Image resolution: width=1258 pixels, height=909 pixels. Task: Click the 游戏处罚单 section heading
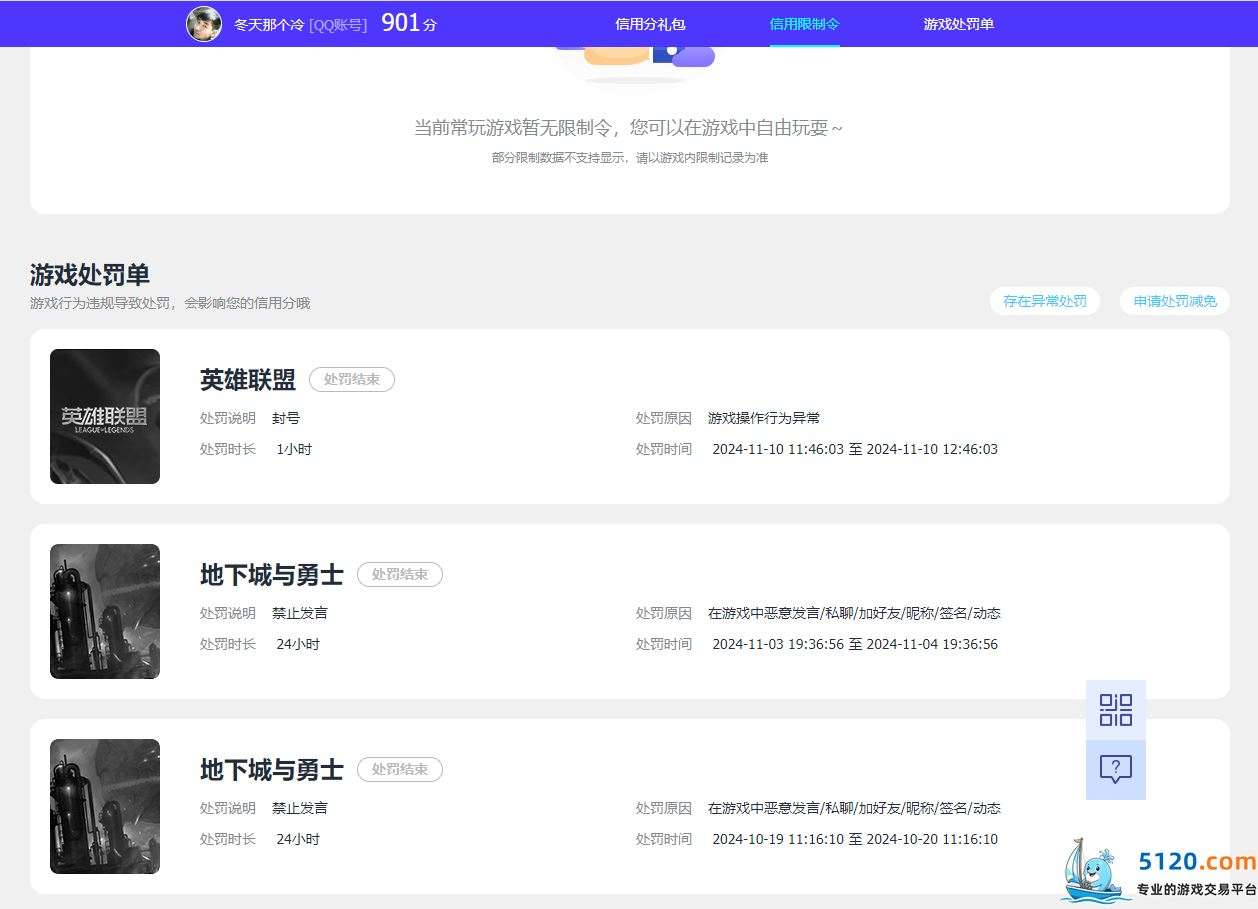click(x=90, y=275)
